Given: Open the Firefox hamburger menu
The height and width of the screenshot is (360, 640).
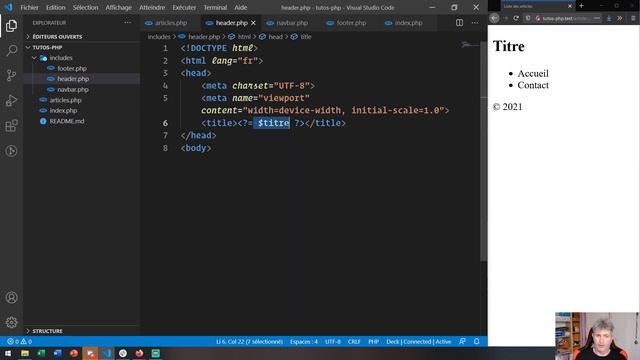Looking at the screenshot, I should tap(633, 18).
